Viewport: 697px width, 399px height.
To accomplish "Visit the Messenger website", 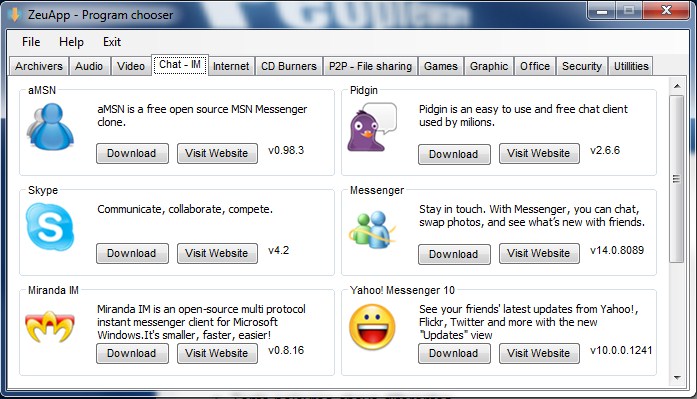I will (x=539, y=253).
